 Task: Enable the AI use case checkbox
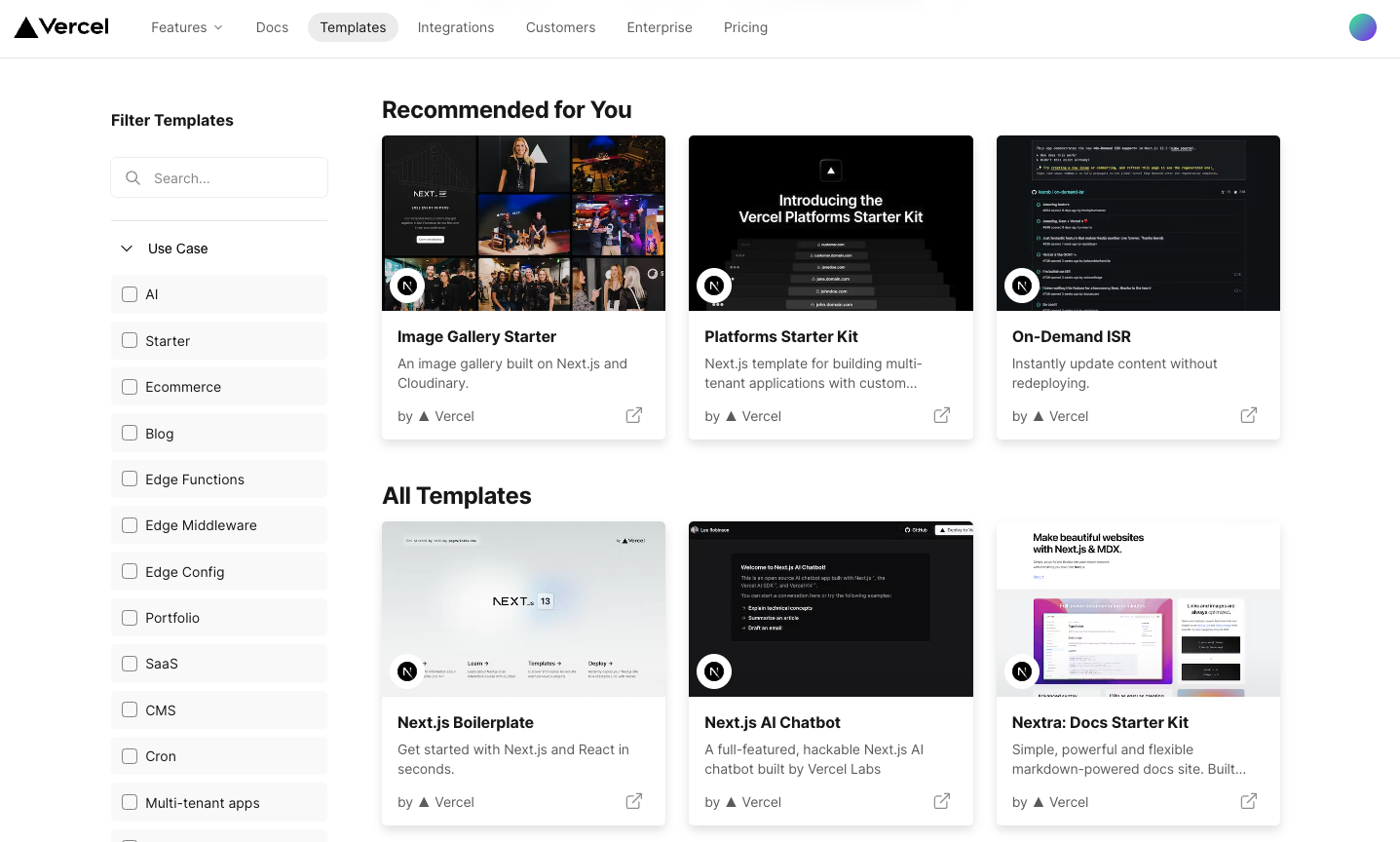pos(130,294)
